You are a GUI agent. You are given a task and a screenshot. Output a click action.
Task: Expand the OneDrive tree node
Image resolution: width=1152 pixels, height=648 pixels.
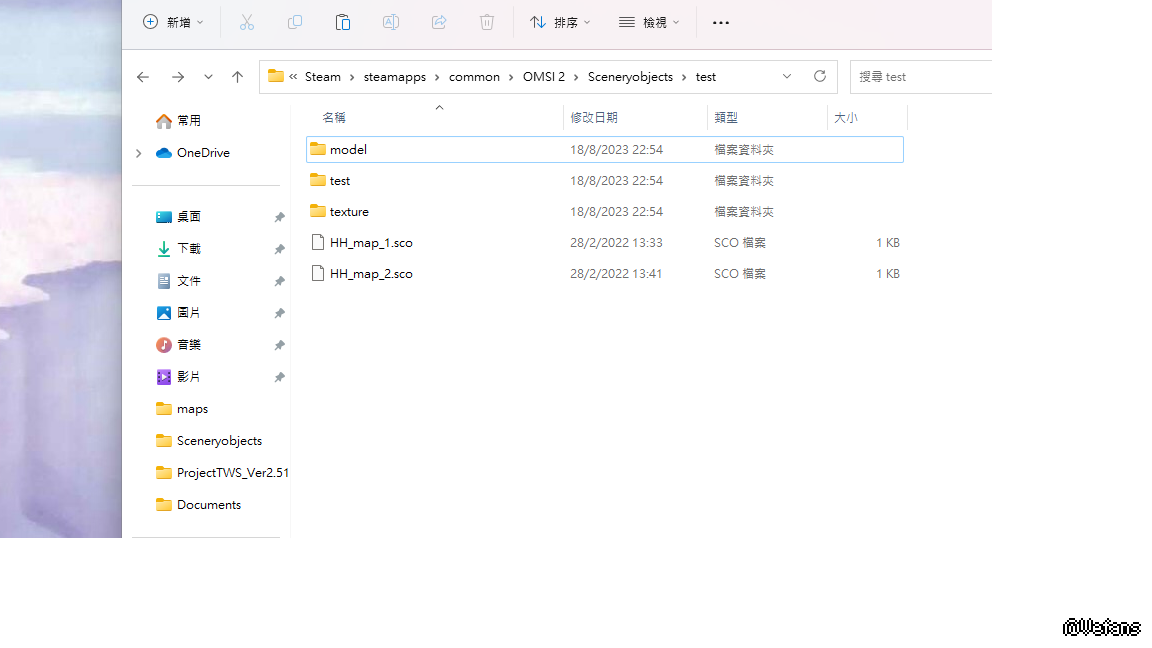pyautogui.click(x=139, y=153)
